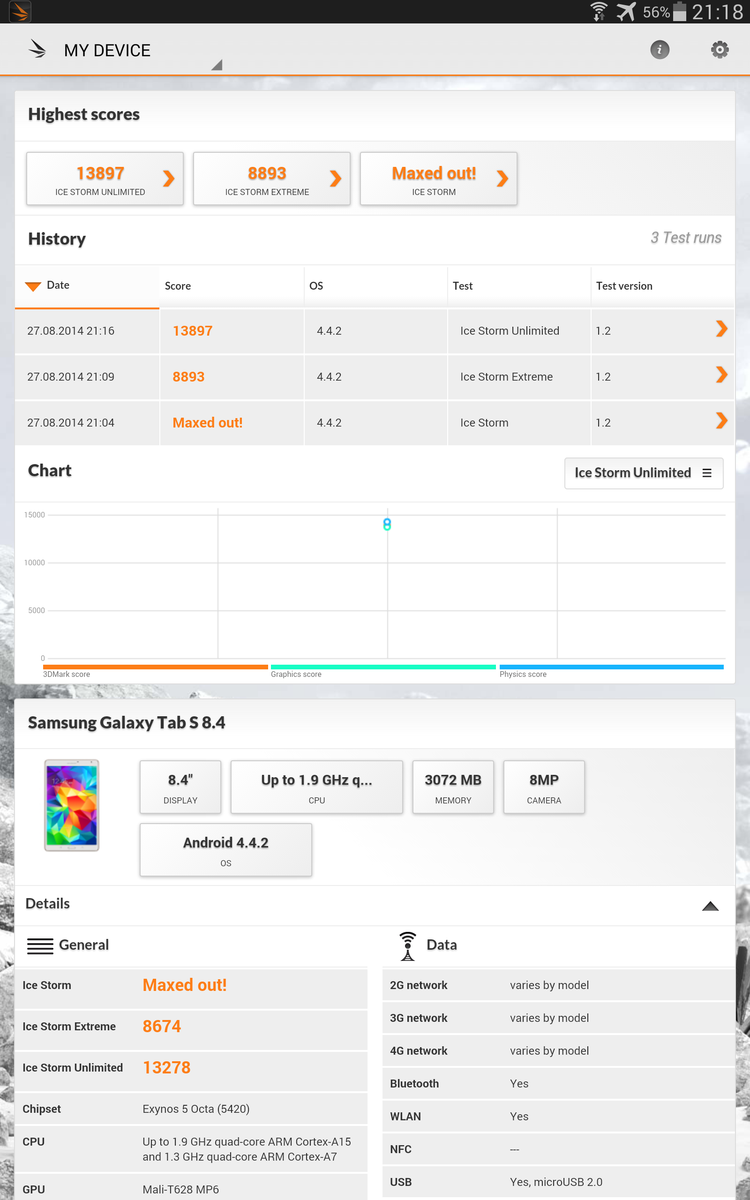This screenshot has height=1200, width=750.
Task: Click the General section list icon
Action: click(x=40, y=946)
